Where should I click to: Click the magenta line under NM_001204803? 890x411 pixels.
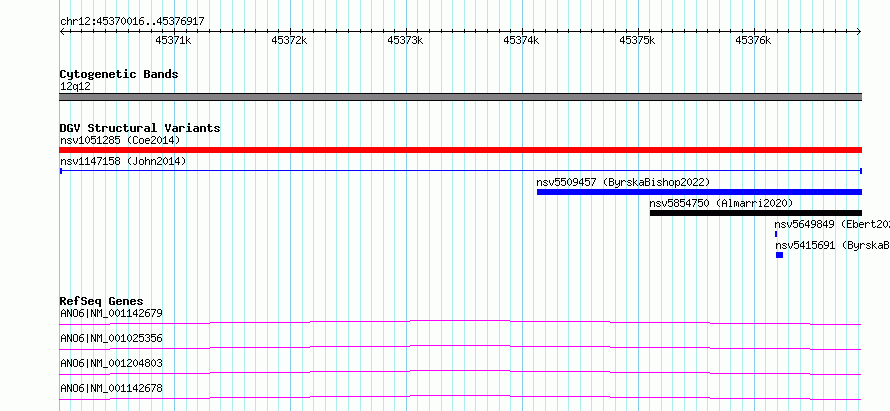(460, 373)
